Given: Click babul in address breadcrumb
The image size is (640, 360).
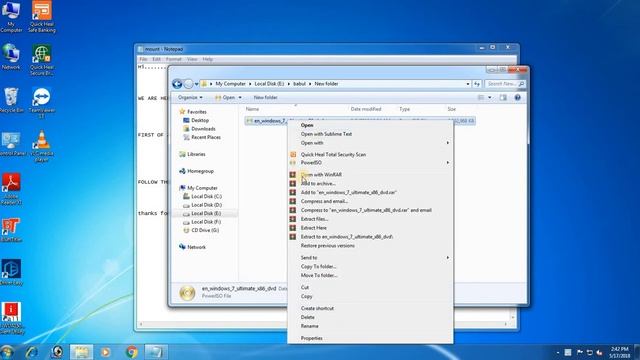Looking at the screenshot, I should click(299, 84).
